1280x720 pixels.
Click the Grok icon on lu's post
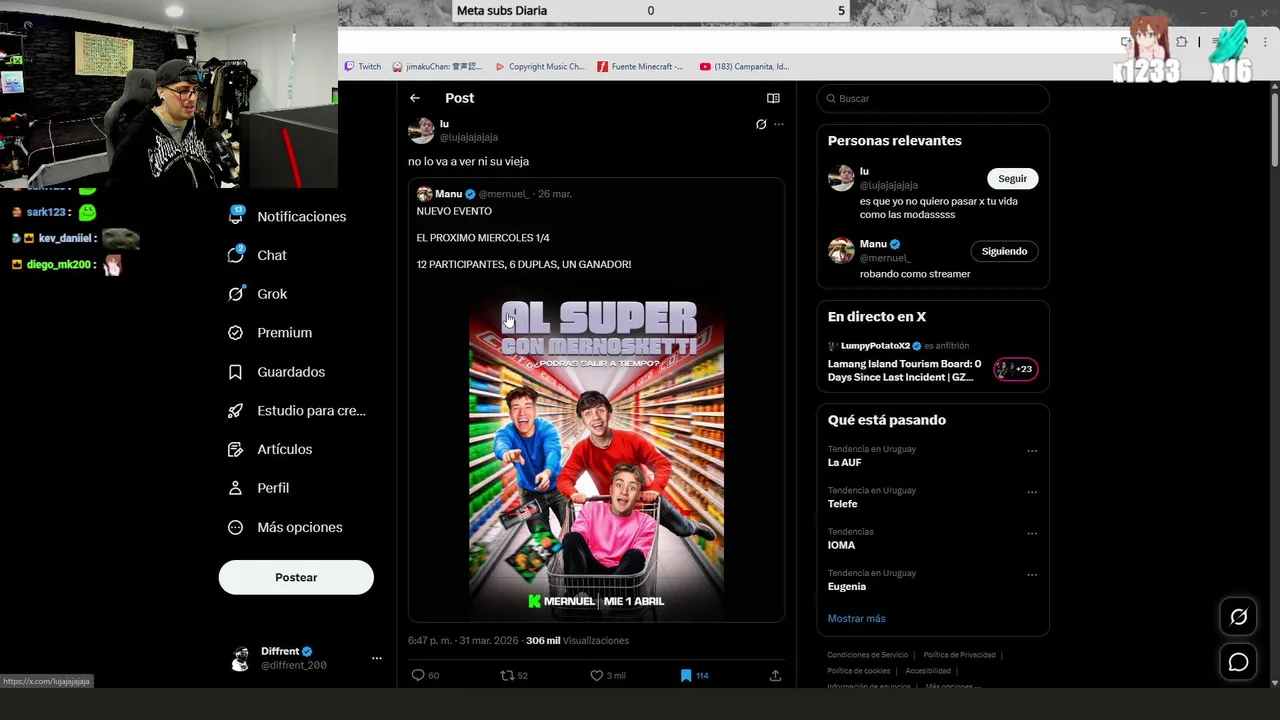coord(761,124)
